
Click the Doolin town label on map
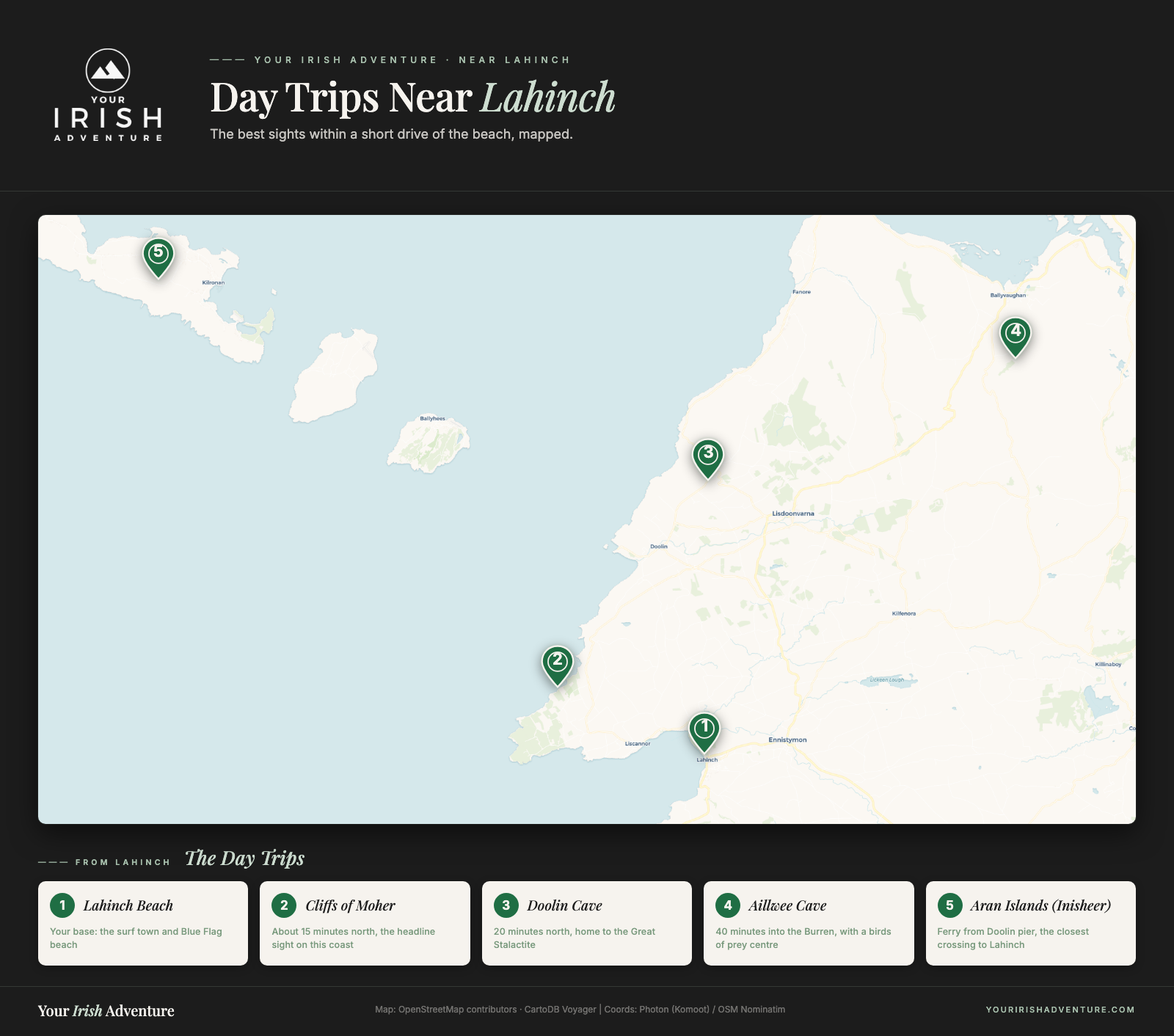coord(659,547)
